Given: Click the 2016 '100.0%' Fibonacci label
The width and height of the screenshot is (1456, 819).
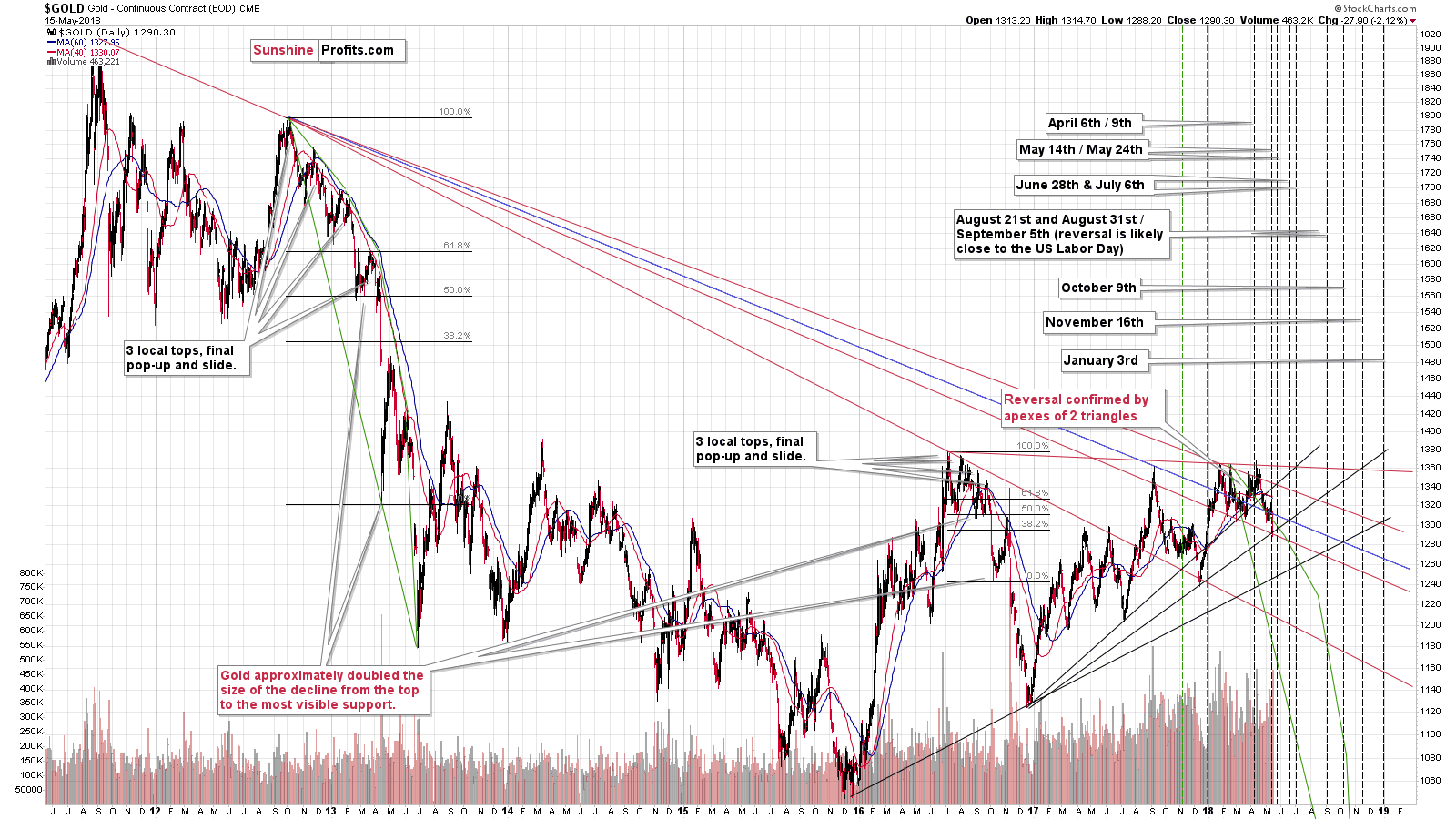Looking at the screenshot, I should 1033,446.
